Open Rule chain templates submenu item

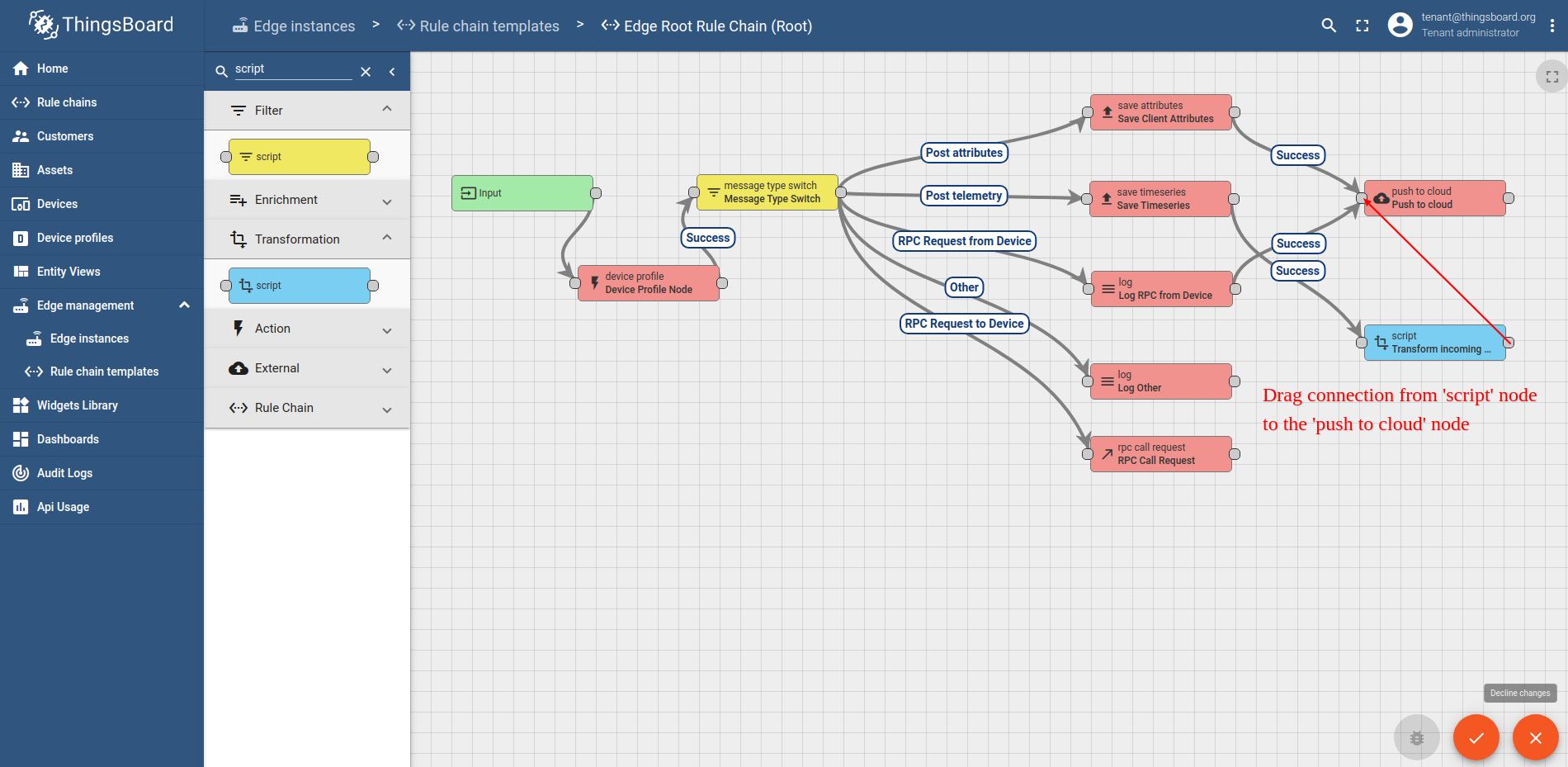[102, 372]
